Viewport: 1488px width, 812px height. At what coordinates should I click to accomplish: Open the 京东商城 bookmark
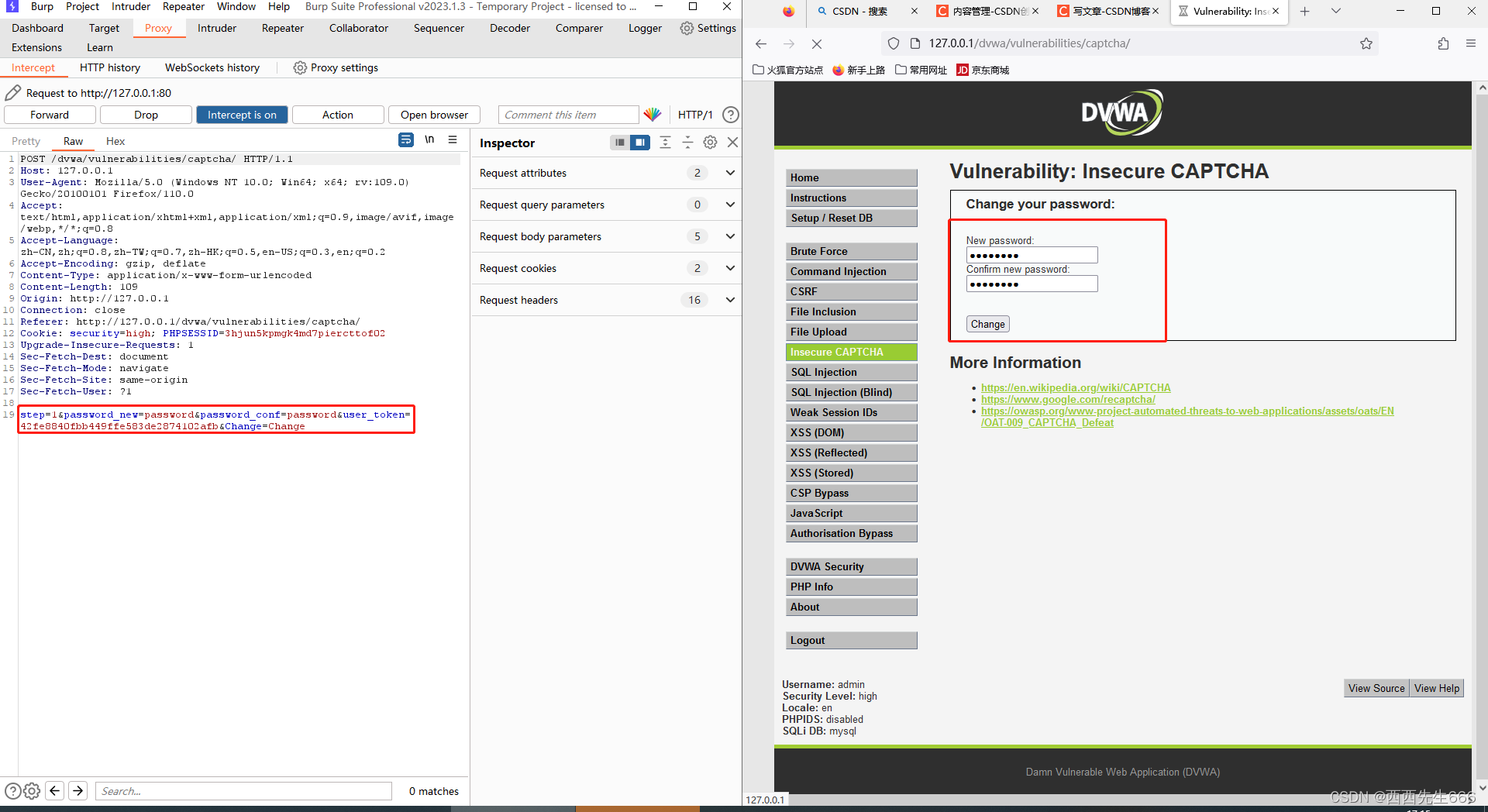[983, 70]
